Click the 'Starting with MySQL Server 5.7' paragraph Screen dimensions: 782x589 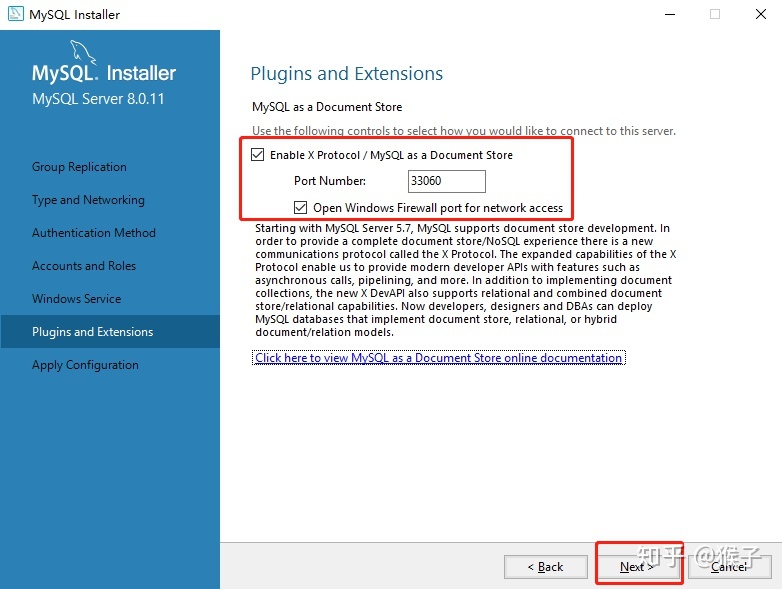(x=465, y=280)
